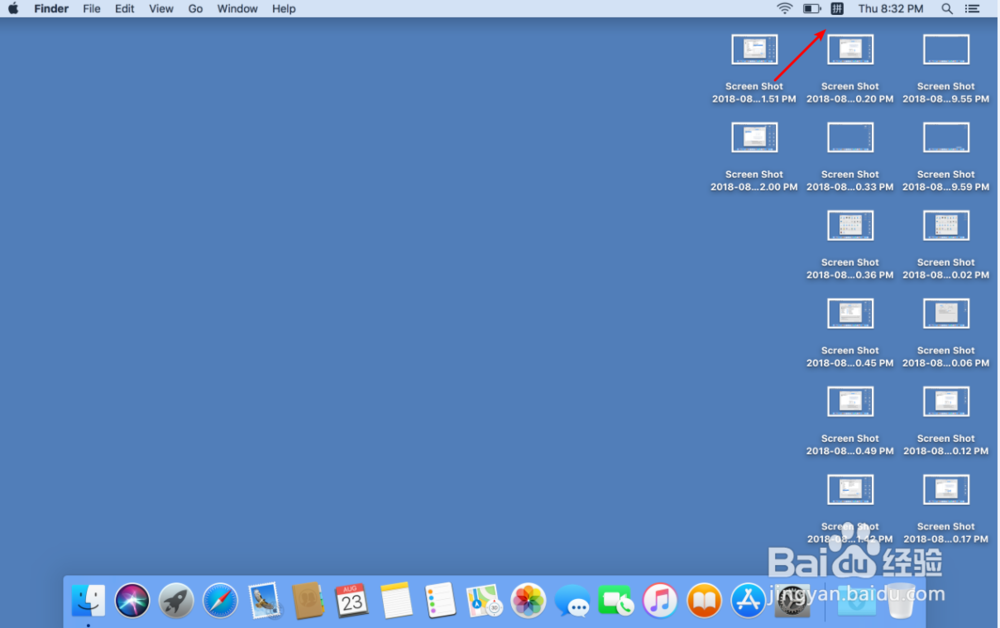The image size is (1000, 628).
Task: Select Screen Shot 2018-08...2.00 PM thumbnail
Action: pyautogui.click(x=754, y=138)
